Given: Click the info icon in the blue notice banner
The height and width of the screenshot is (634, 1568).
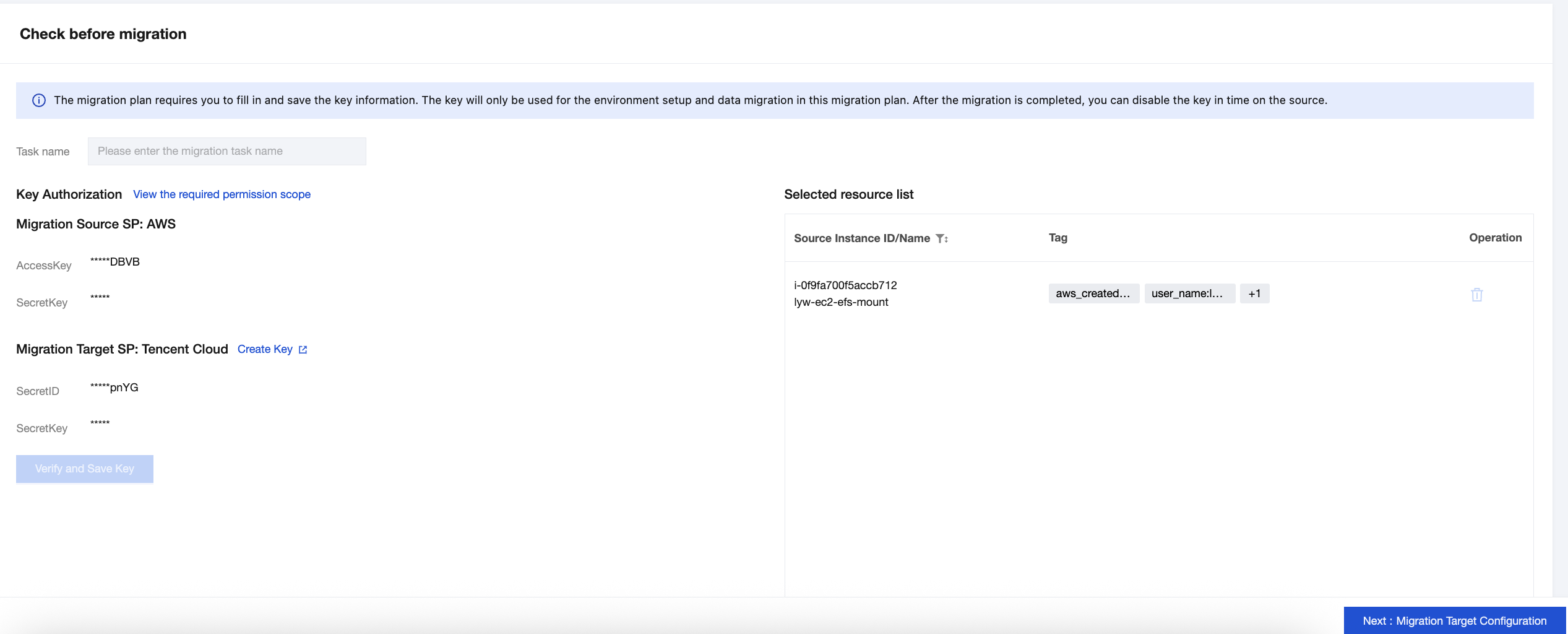Looking at the screenshot, I should click(x=39, y=100).
